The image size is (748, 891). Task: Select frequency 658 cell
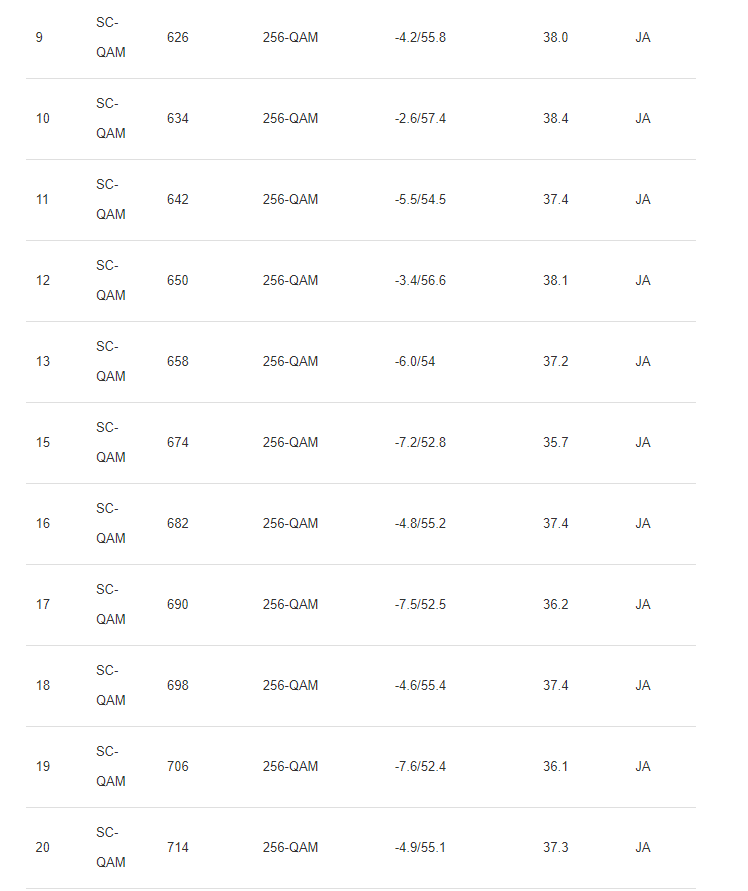coord(178,361)
